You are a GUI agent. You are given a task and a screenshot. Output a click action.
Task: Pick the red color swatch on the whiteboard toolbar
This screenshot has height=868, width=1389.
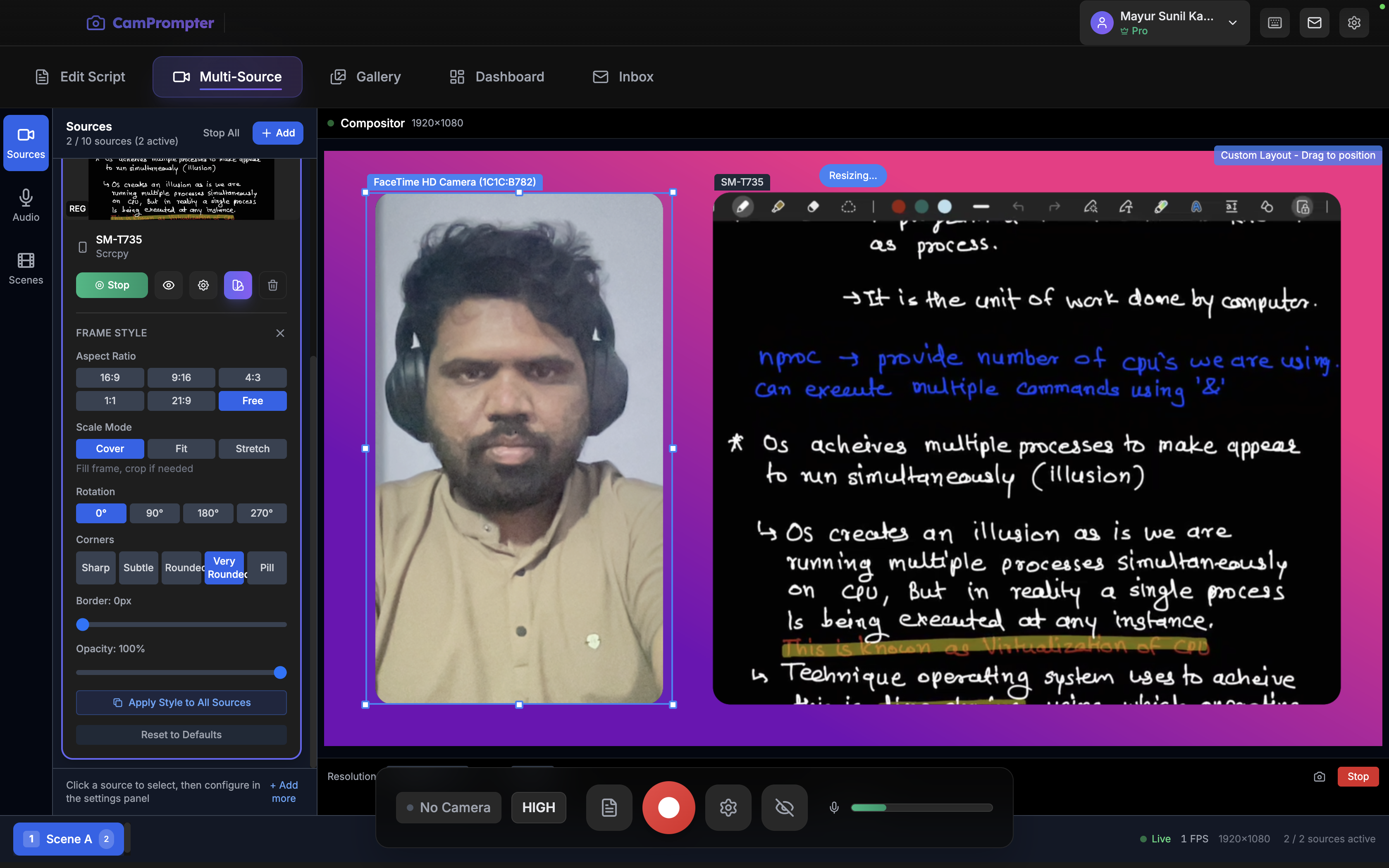click(898, 207)
